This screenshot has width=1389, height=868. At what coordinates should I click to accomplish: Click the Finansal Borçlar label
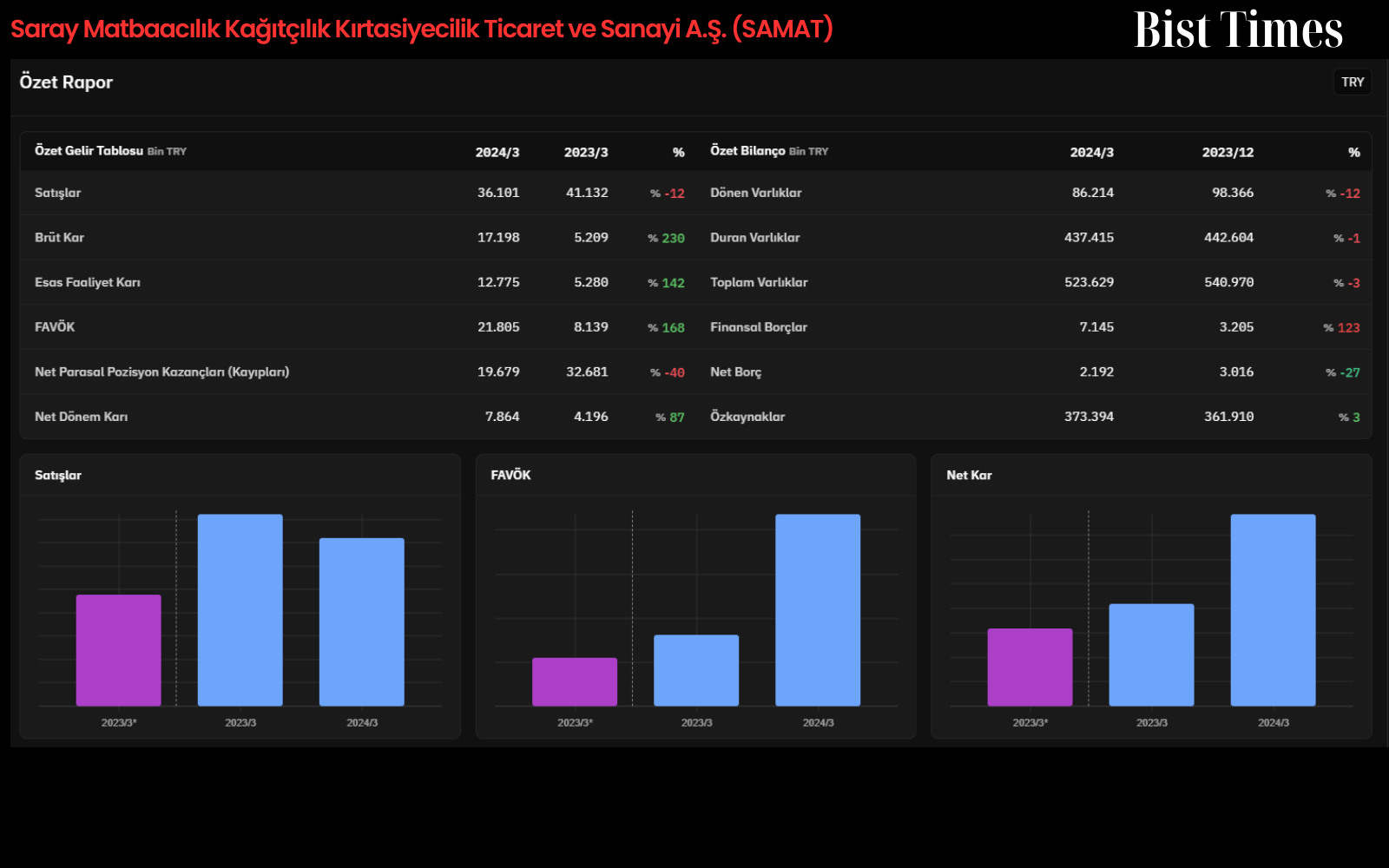tap(759, 327)
